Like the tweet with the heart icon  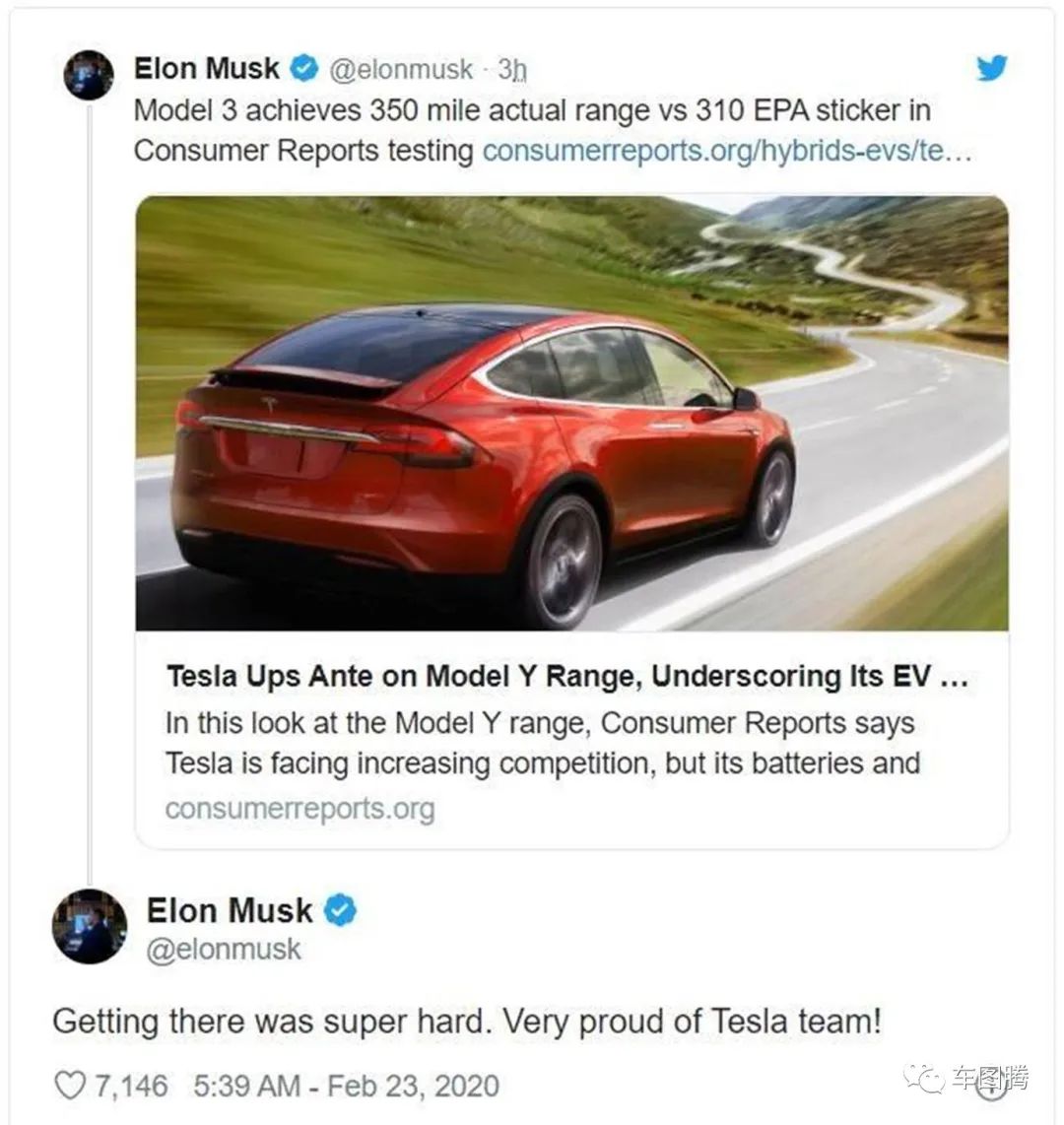coord(69,1086)
